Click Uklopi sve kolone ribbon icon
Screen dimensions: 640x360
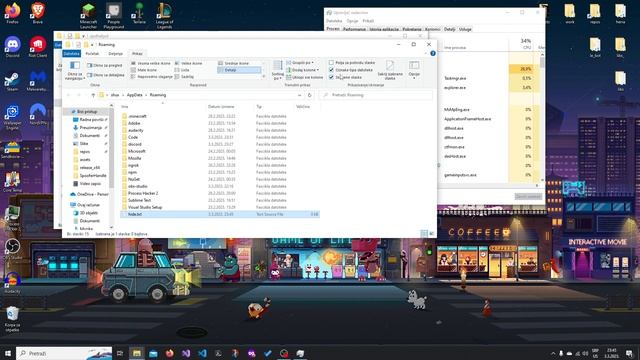(304, 77)
